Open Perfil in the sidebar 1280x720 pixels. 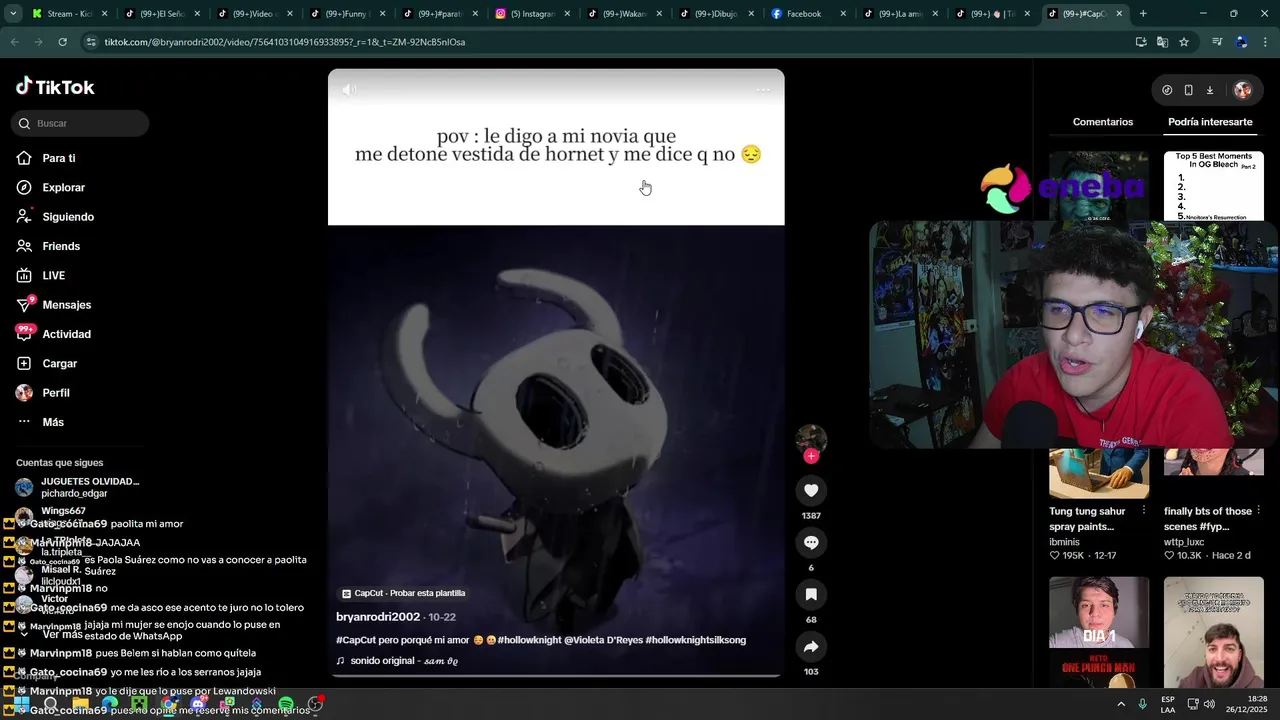tap(55, 393)
